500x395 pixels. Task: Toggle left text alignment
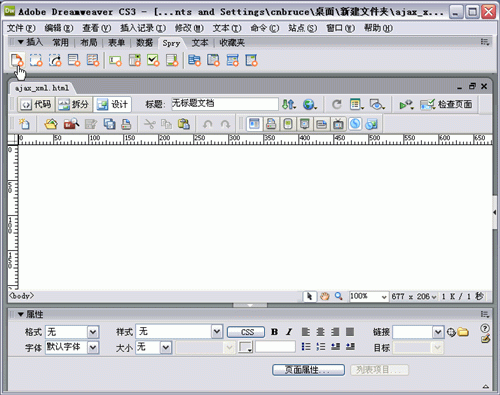pos(306,332)
